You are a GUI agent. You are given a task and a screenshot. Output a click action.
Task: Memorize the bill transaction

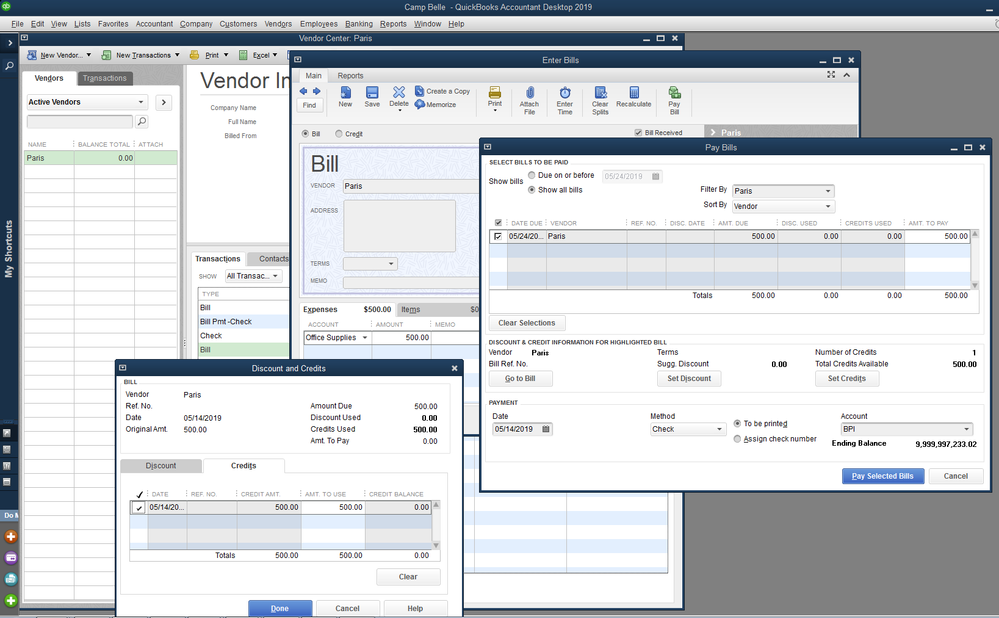pos(436,104)
